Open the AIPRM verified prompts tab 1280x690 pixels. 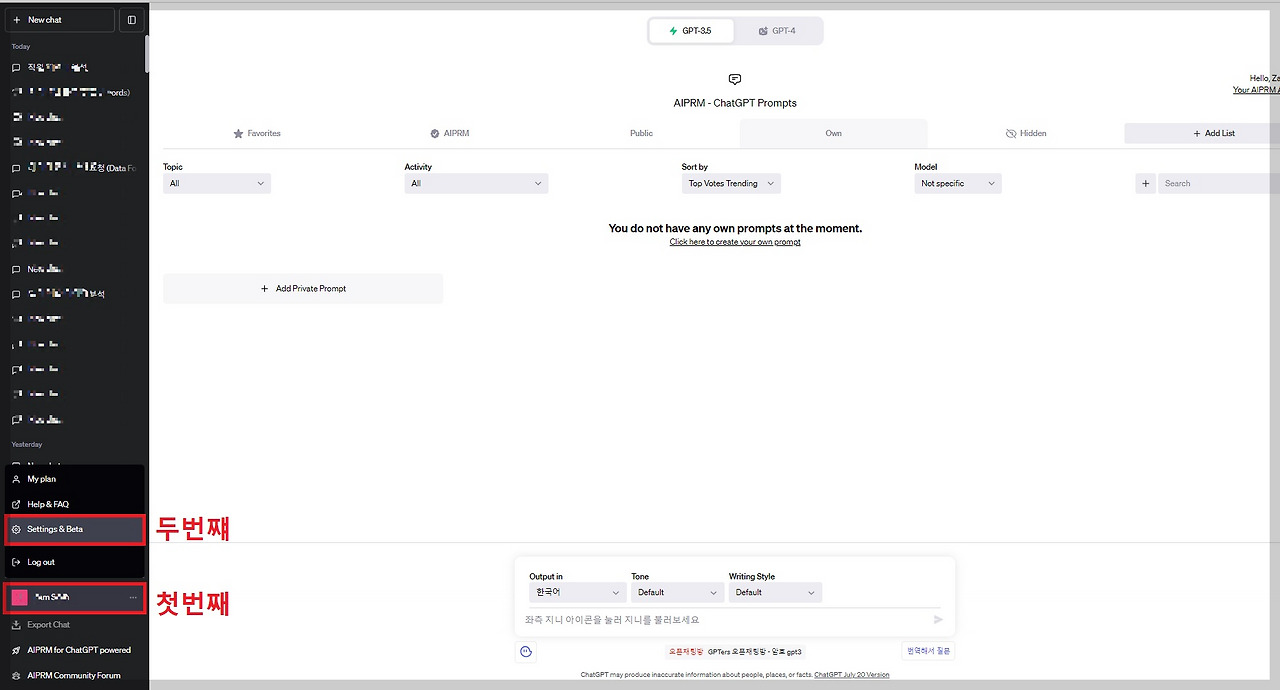[449, 133]
